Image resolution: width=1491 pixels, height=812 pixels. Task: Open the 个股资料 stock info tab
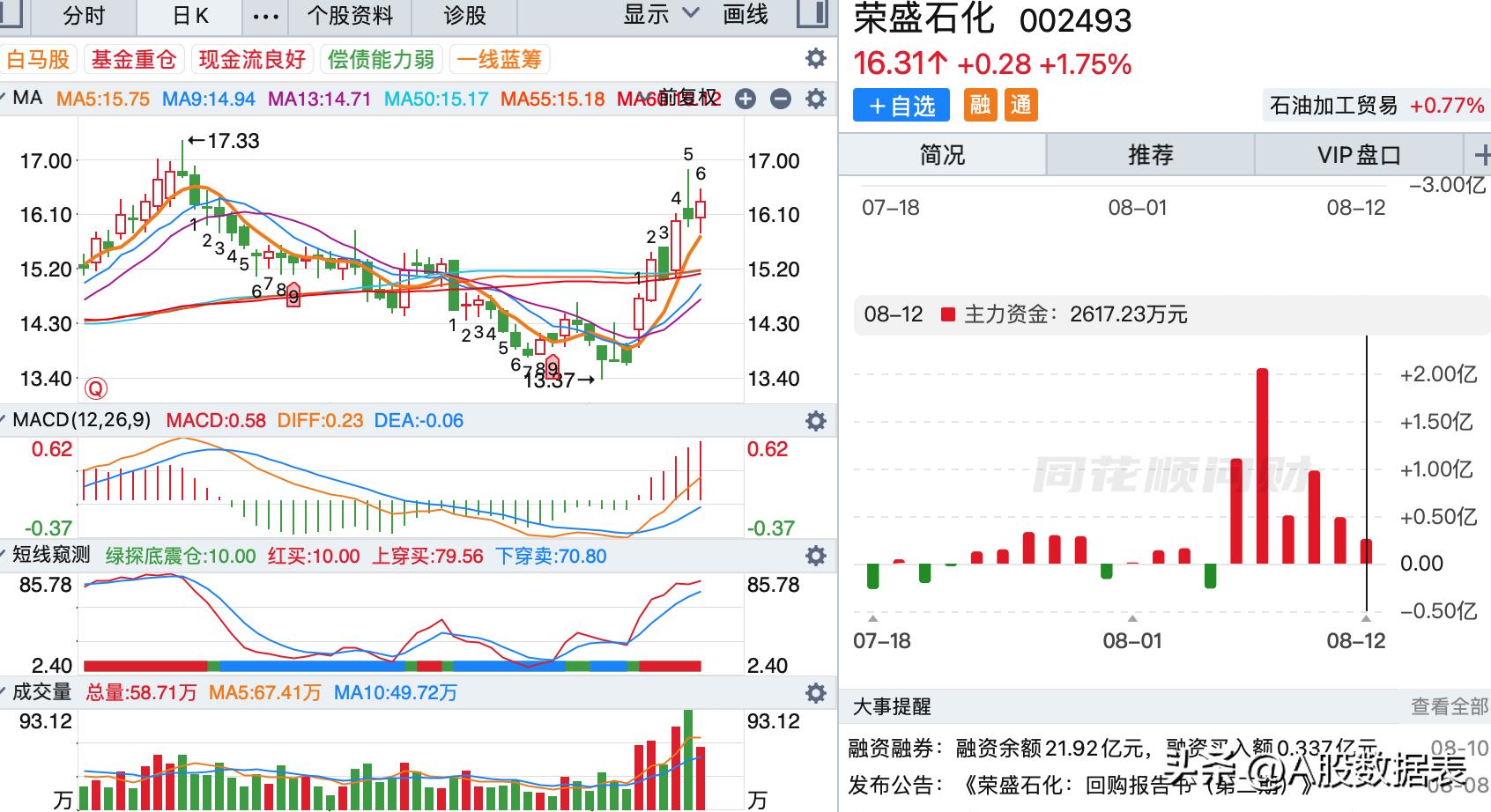(350, 16)
